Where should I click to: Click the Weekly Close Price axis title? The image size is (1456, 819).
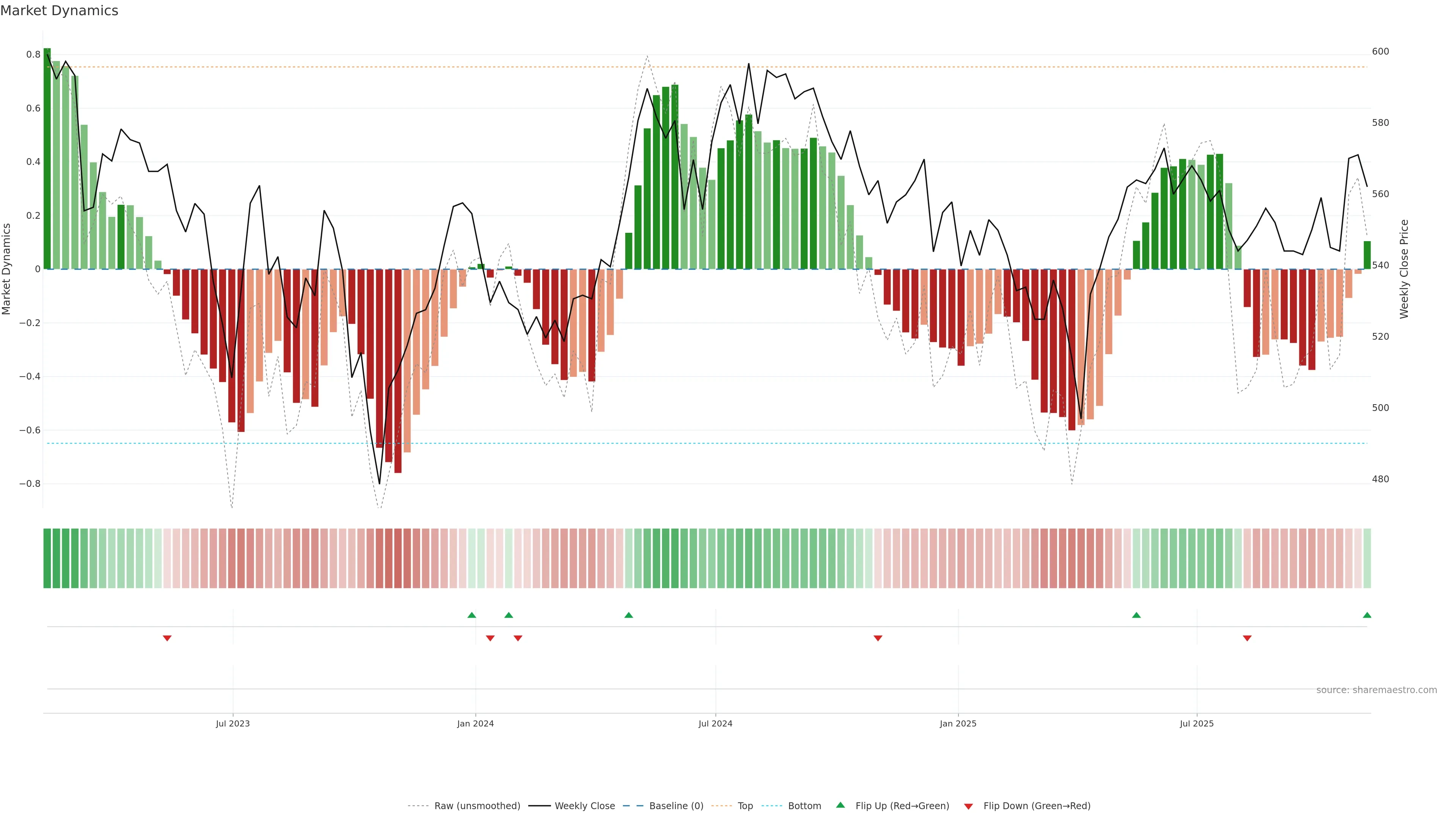(1404, 269)
